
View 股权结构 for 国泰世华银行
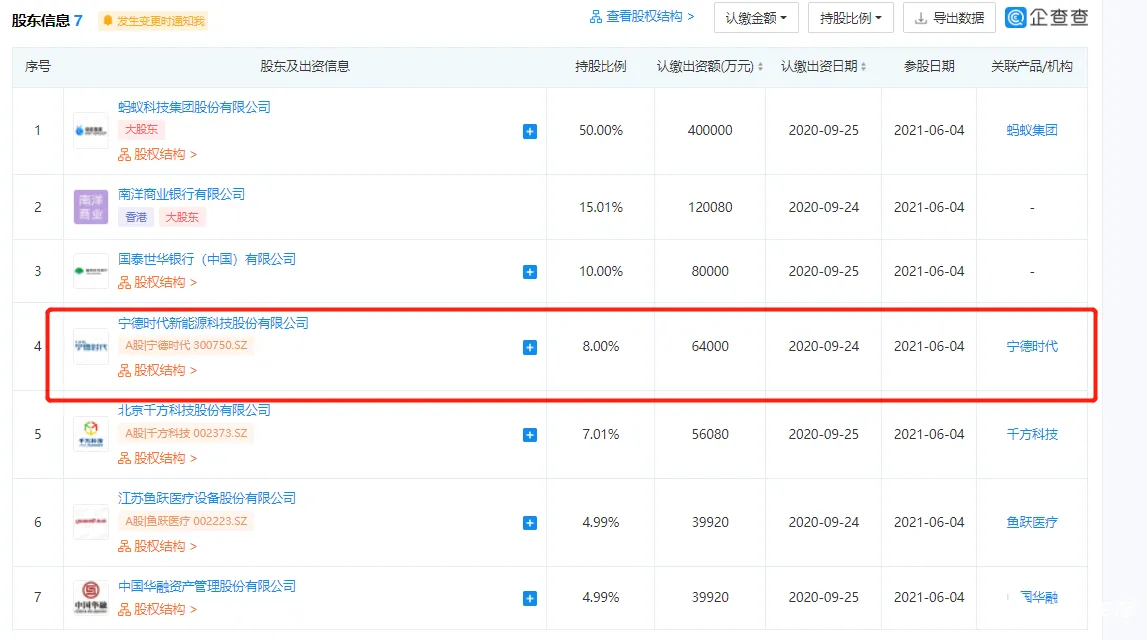click(x=157, y=282)
